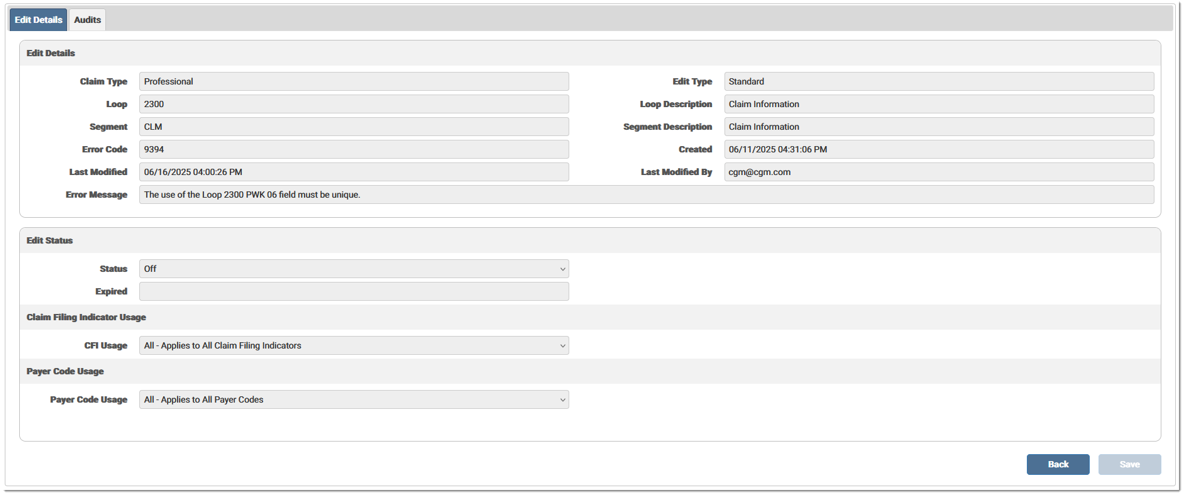Click the Status dropdown chevron arrow
The height and width of the screenshot is (495, 1183).
tap(562, 269)
